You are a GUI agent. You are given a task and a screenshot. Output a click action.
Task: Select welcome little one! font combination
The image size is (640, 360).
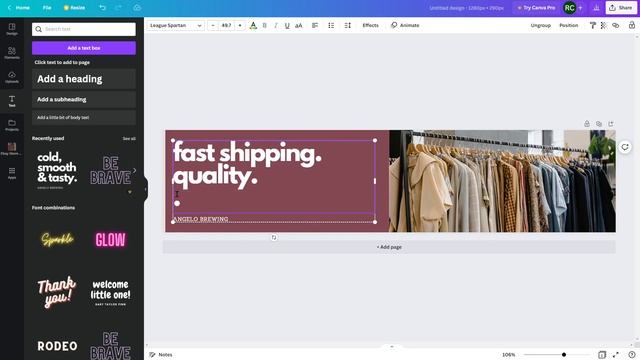(x=110, y=293)
